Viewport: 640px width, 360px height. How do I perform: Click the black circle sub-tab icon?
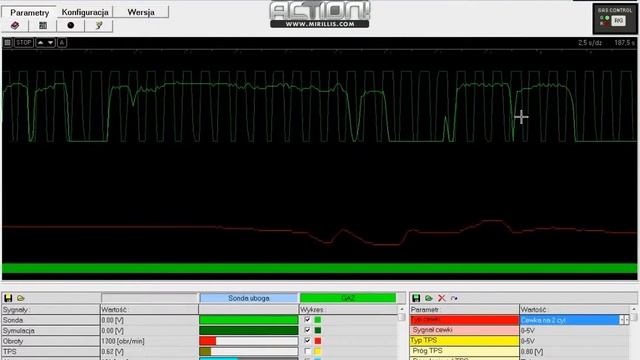[71, 26]
